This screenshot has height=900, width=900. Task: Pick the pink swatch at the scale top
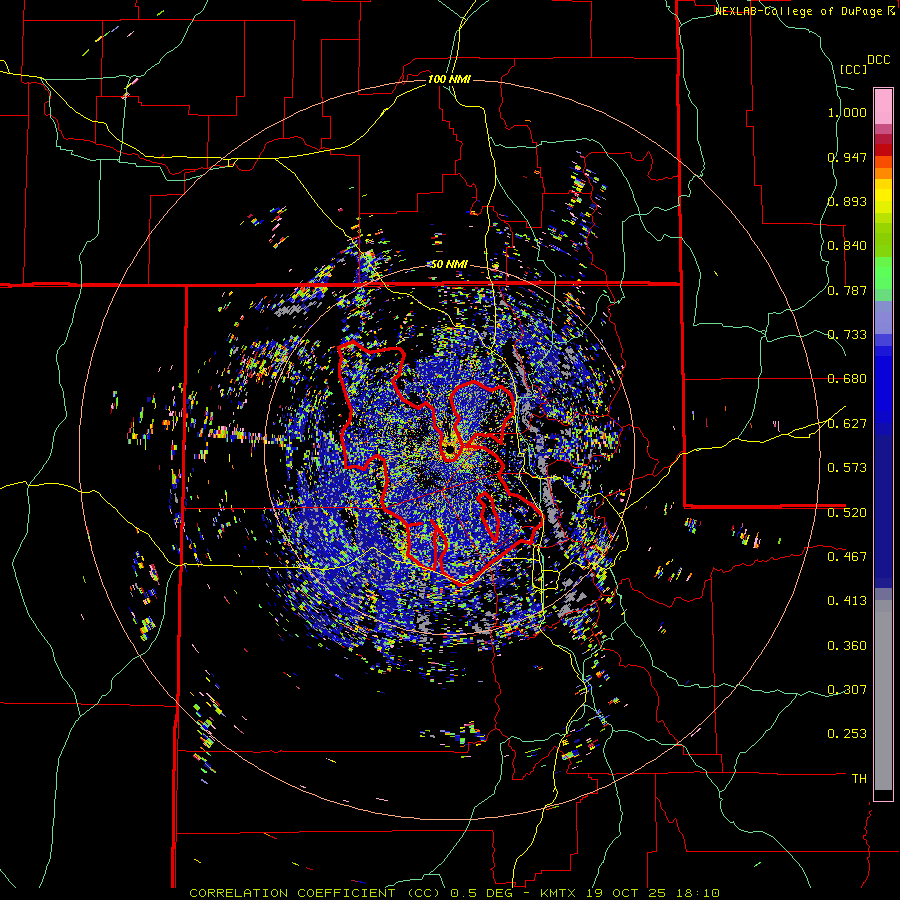pyautogui.click(x=883, y=106)
